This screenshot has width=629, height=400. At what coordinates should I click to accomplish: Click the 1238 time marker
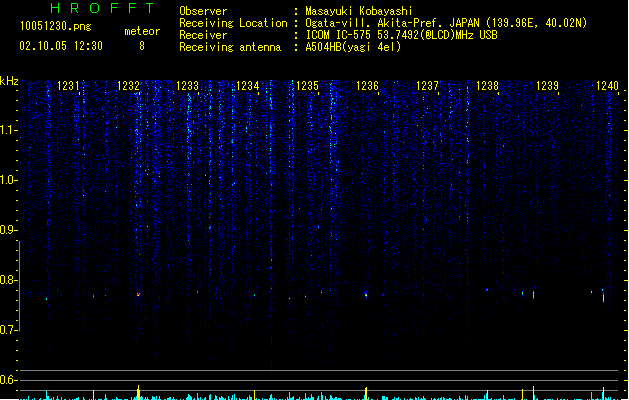pyautogui.click(x=487, y=86)
